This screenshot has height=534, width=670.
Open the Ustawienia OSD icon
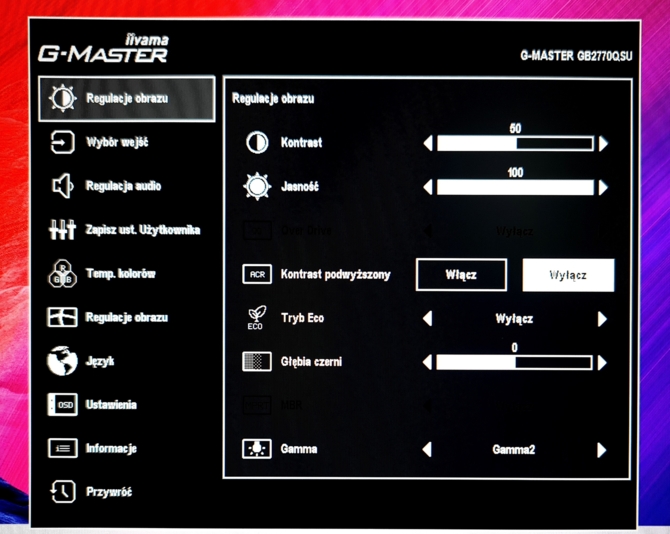[62, 405]
